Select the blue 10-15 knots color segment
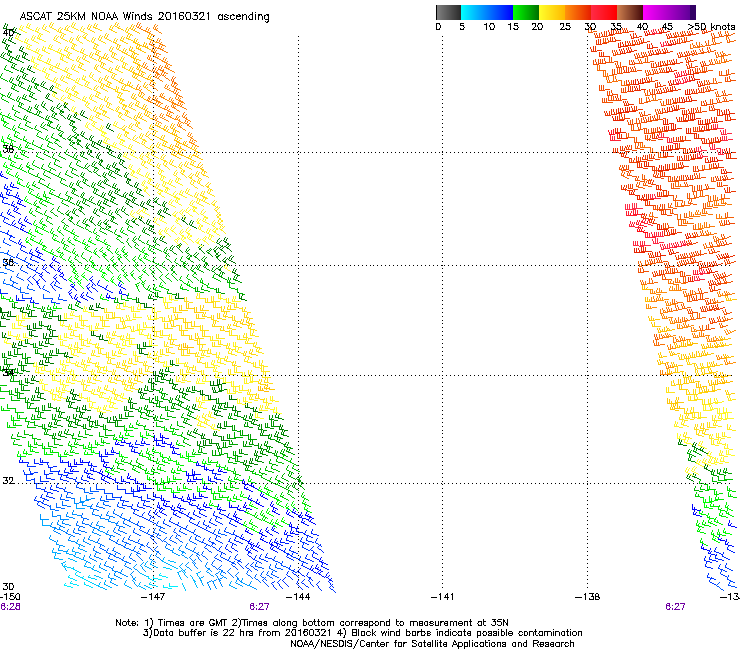 [x=499, y=12]
